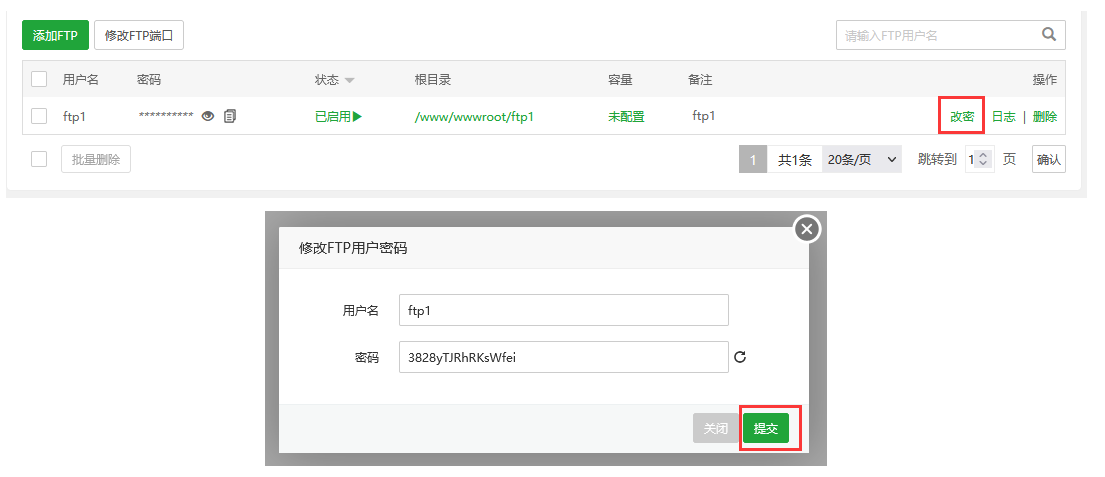The height and width of the screenshot is (477, 1105).
Task: Submit the password change with 提交
Action: [x=766, y=428]
